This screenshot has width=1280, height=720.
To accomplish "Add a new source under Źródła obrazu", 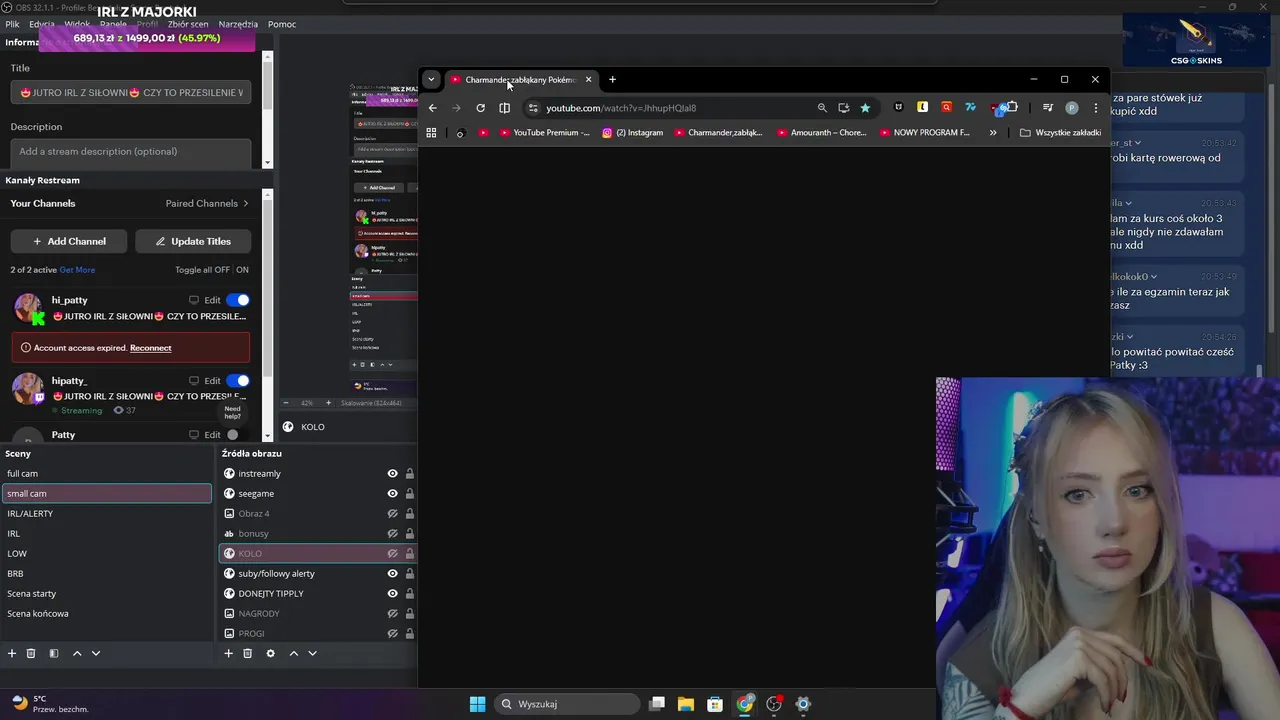I will click(x=228, y=653).
